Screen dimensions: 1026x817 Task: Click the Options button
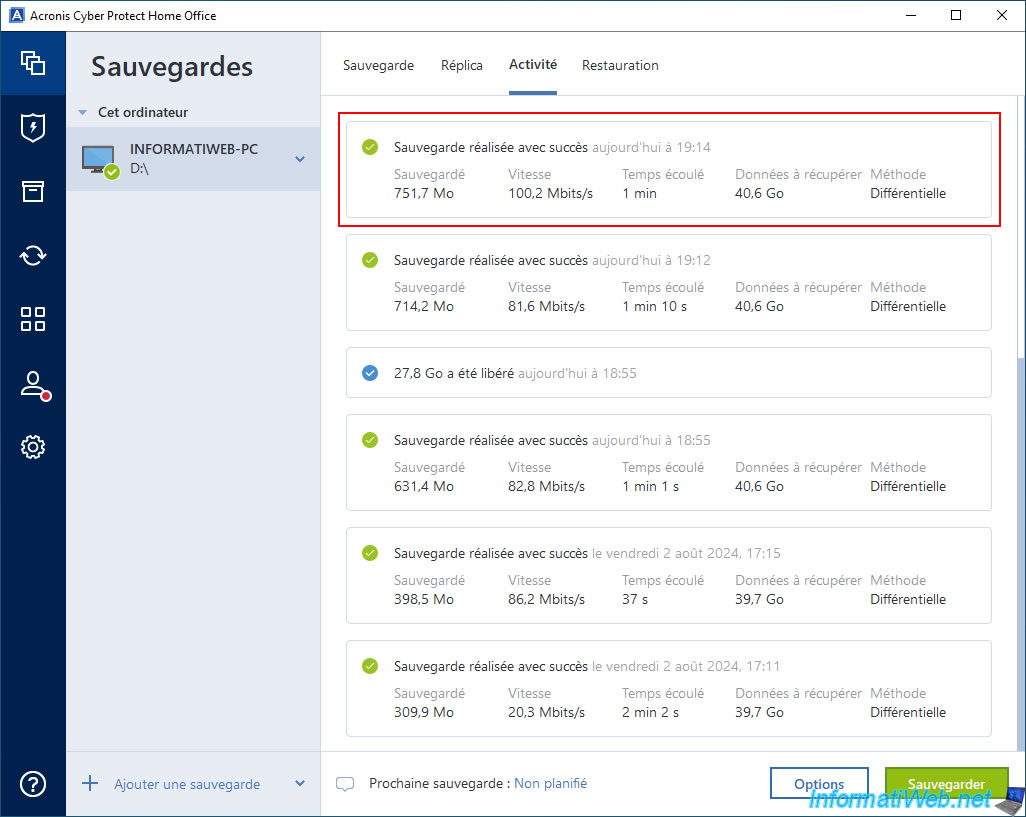tap(819, 783)
